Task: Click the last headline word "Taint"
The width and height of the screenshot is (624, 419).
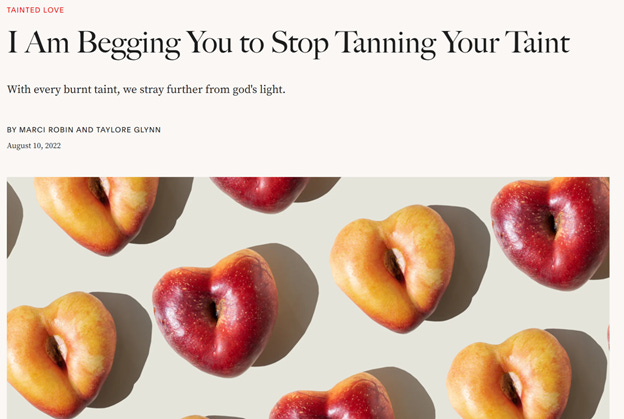Action: 538,42
